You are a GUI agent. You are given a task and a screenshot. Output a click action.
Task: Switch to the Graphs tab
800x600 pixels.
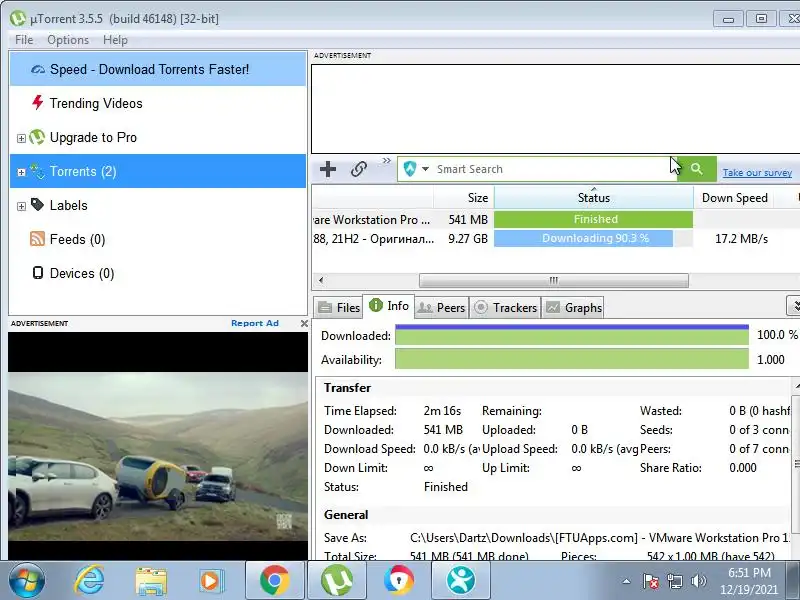click(x=573, y=308)
